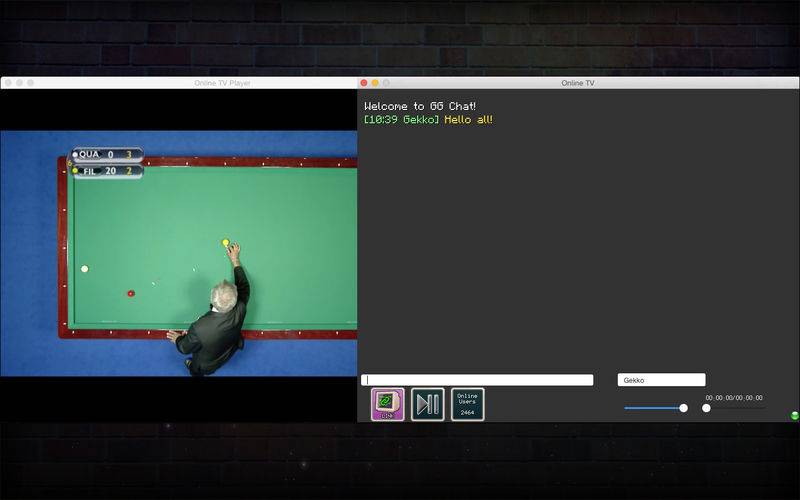Image resolution: width=800 pixels, height=500 pixels.
Task: Select the 'Hello all!' chat message
Action: tap(468, 120)
